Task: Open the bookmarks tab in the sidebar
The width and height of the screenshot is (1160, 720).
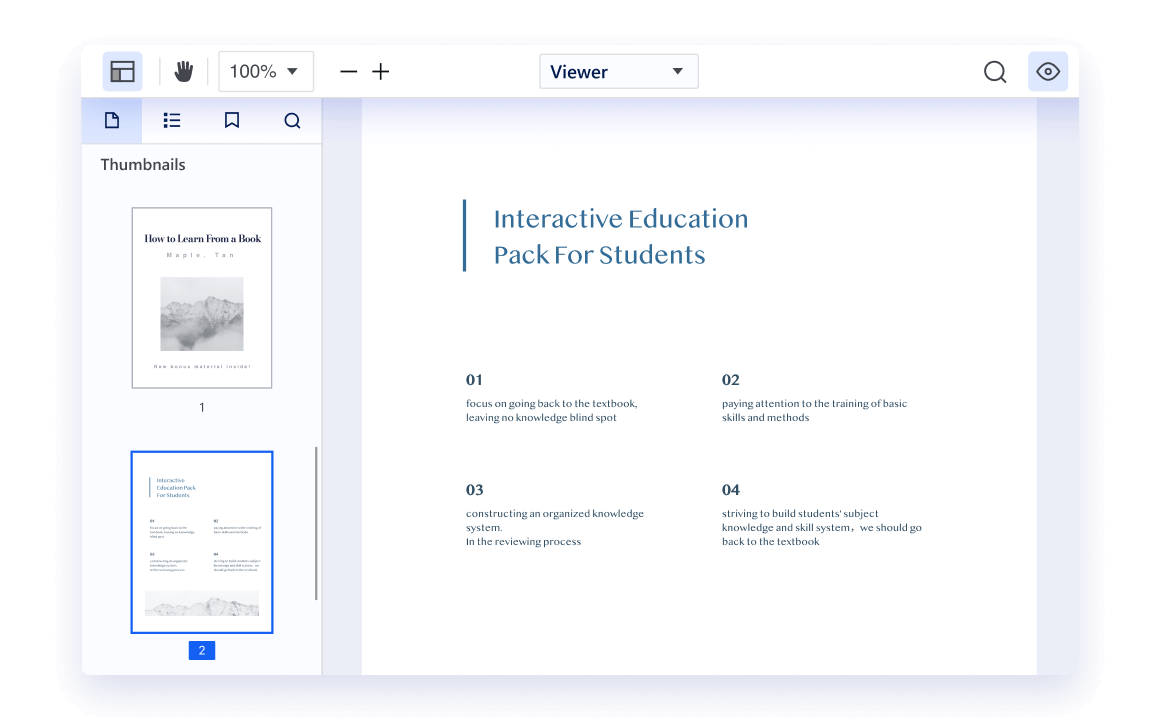Action: [232, 121]
